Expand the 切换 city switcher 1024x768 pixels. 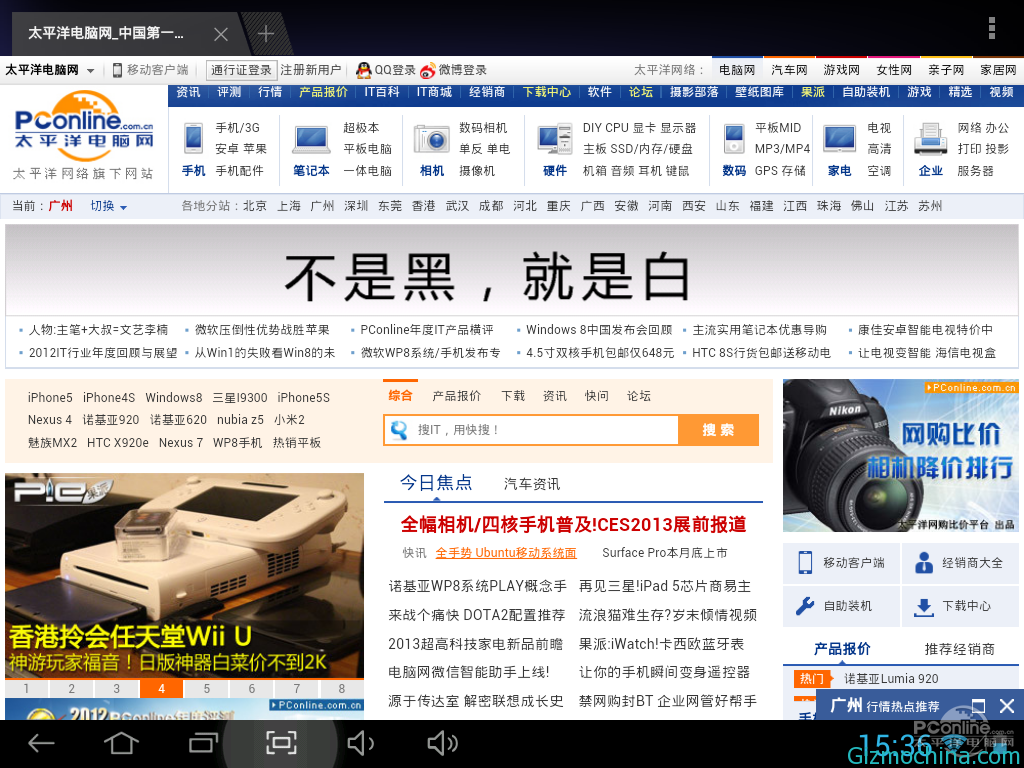109,206
